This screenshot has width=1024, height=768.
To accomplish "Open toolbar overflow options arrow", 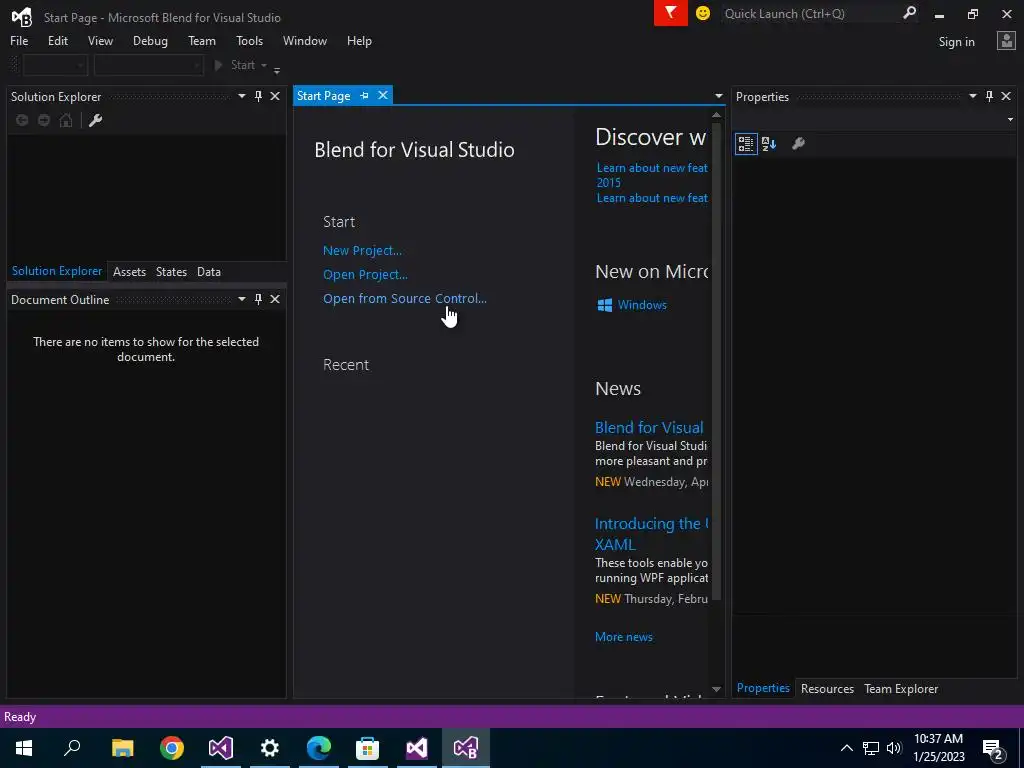I will tap(277, 69).
